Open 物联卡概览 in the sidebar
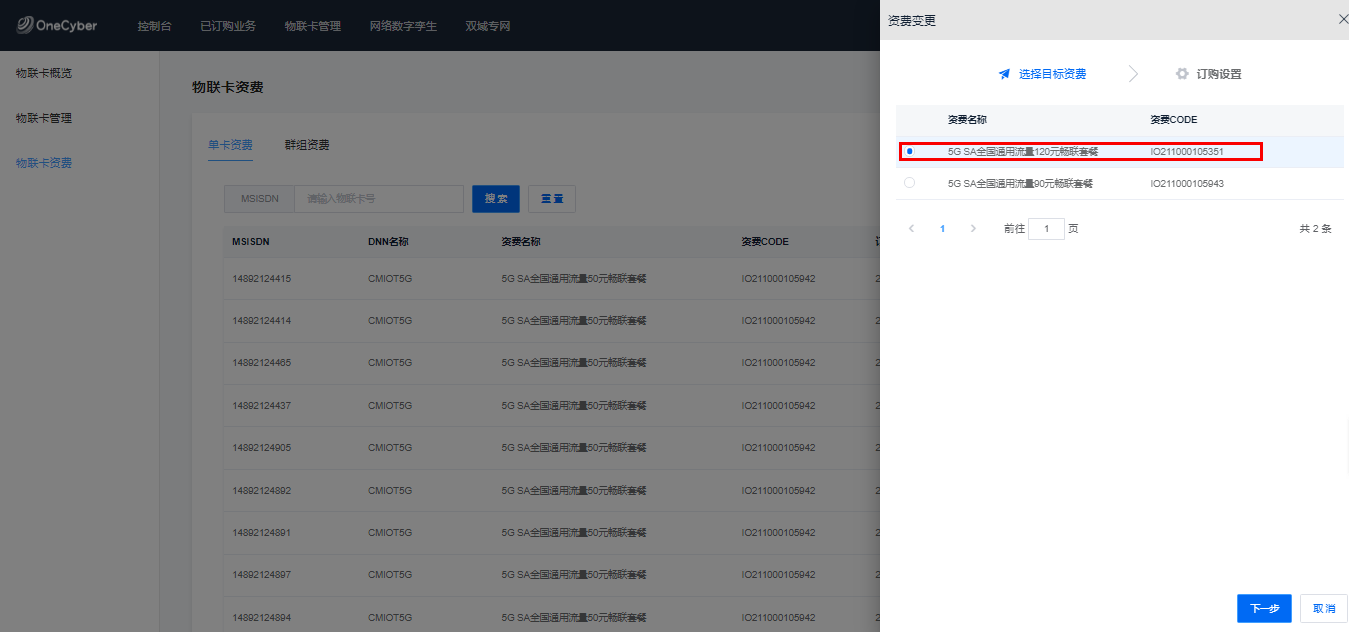 [x=44, y=73]
